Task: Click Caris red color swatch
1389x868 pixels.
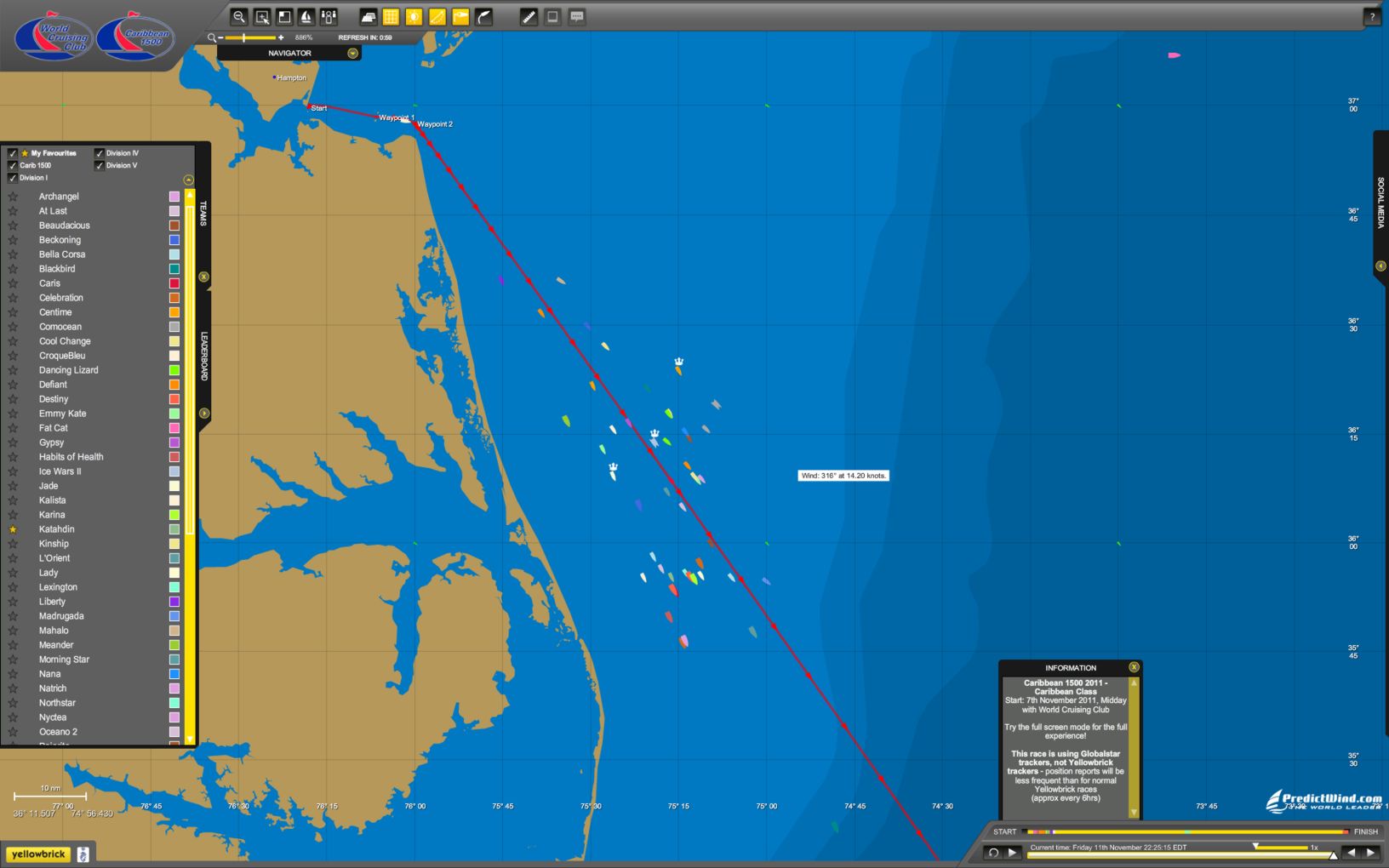Action: coord(174,283)
